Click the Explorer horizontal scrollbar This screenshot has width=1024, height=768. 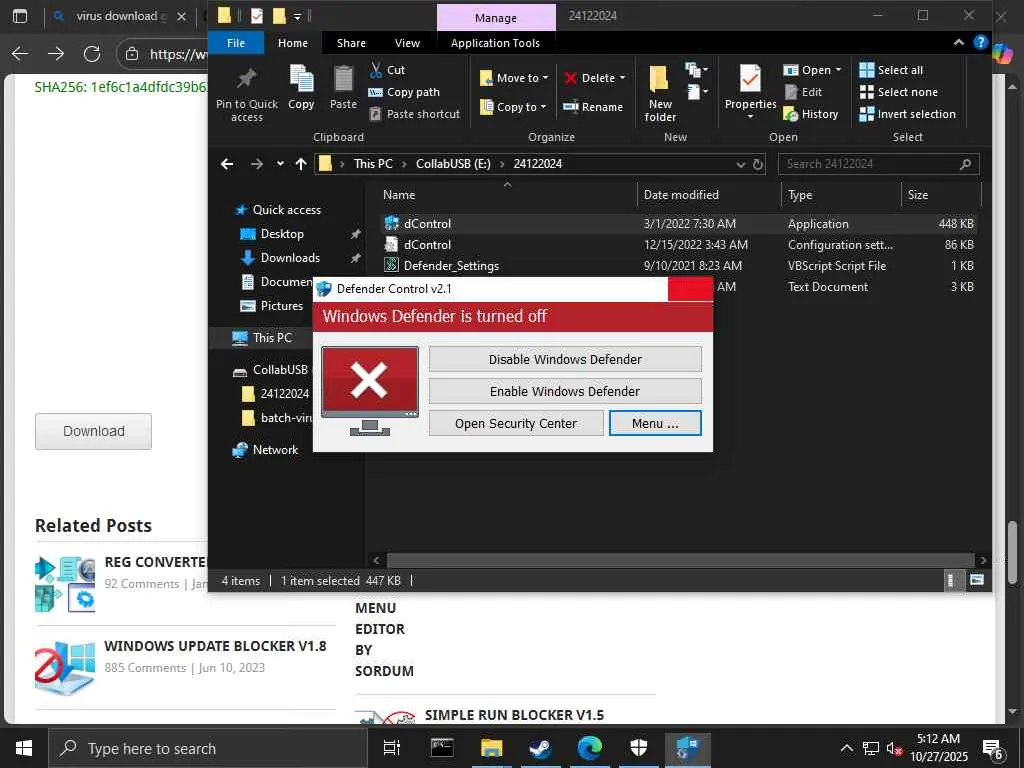pos(679,560)
